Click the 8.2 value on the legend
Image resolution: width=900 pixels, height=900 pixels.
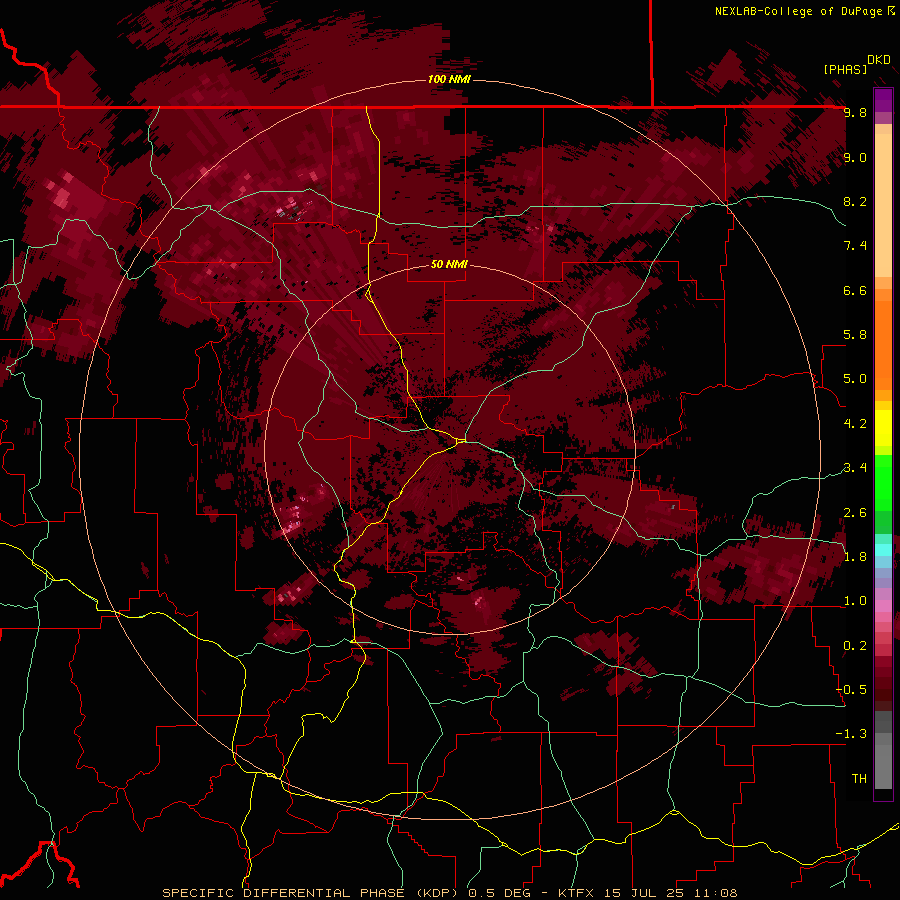[x=855, y=201]
